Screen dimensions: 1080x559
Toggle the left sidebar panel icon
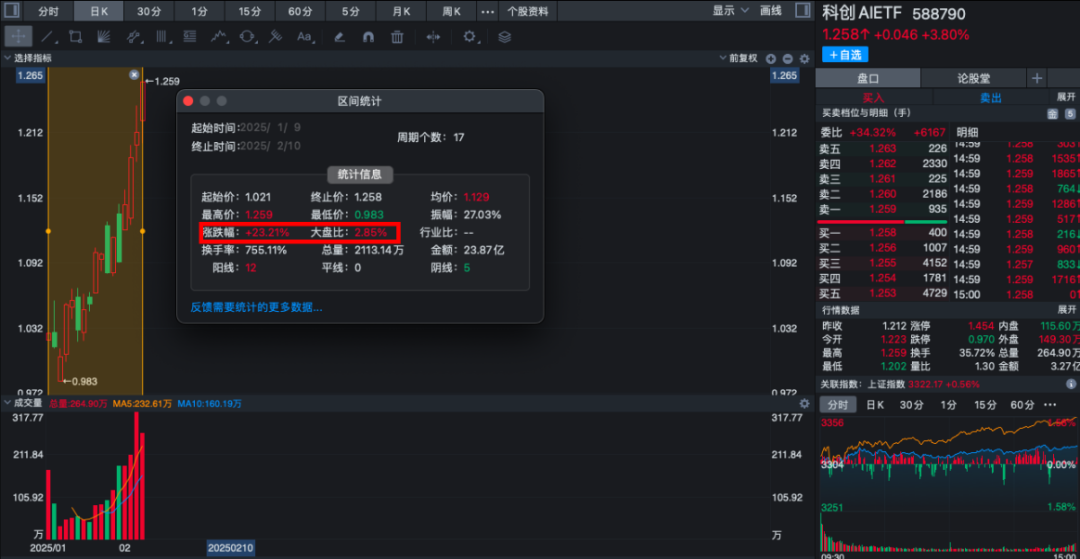coord(14,11)
